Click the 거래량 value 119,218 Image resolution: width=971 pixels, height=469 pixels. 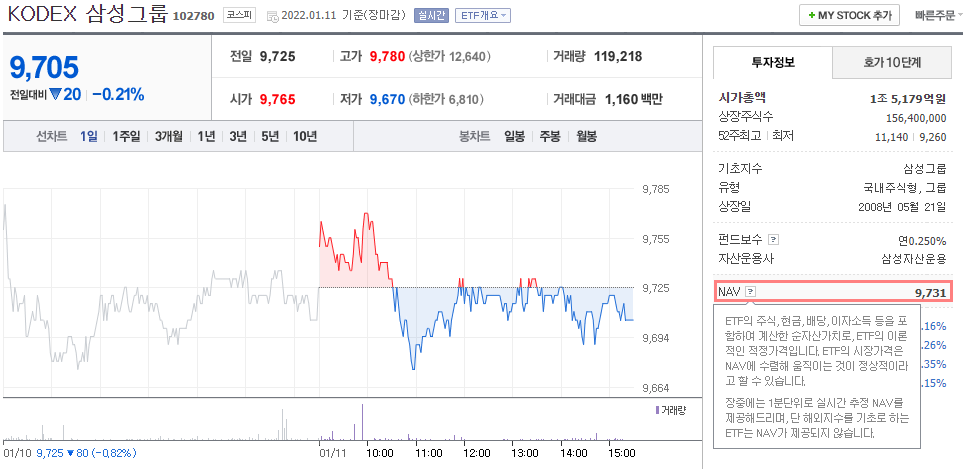coord(618,56)
